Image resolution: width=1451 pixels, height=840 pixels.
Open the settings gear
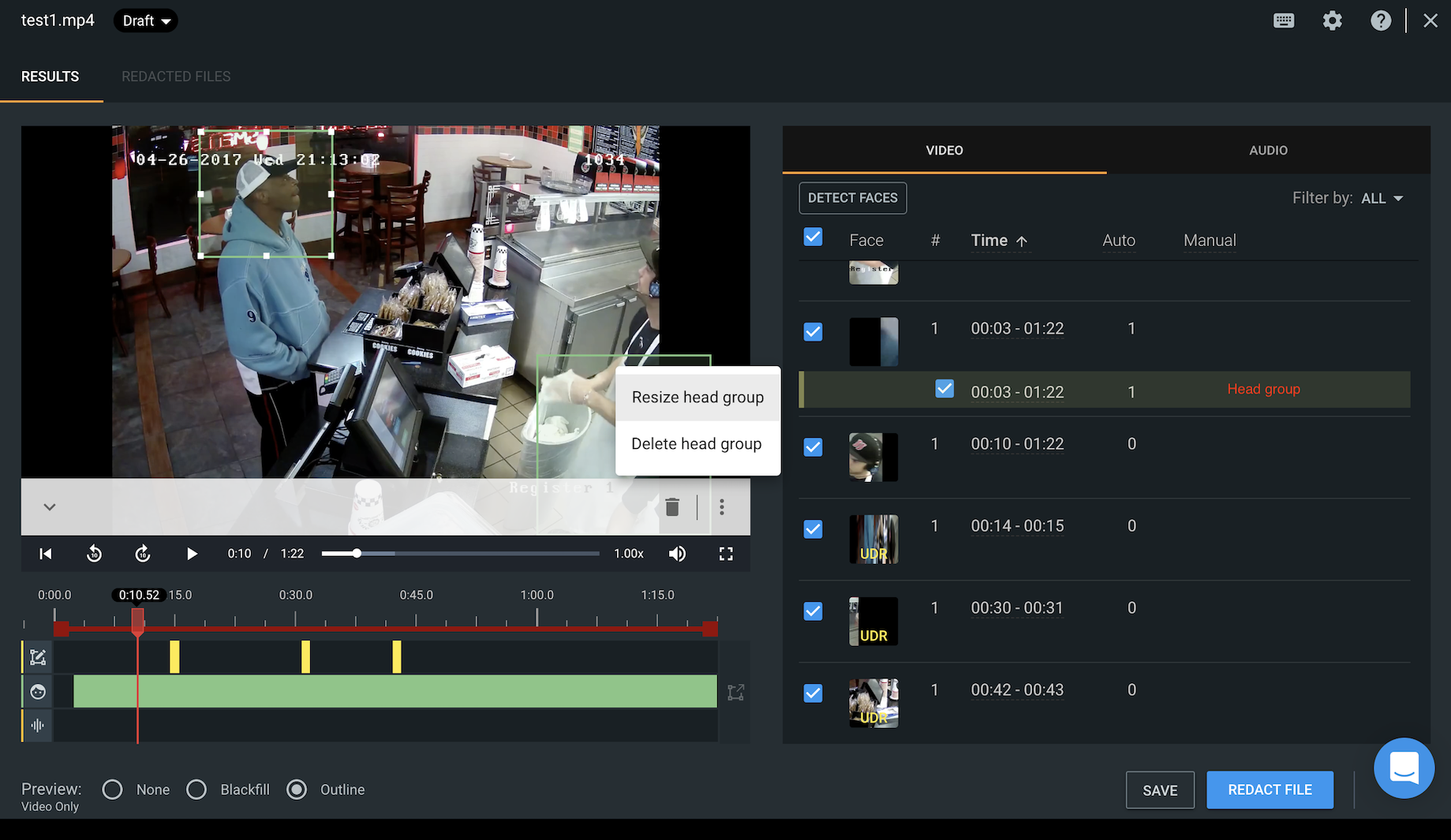tap(1332, 21)
